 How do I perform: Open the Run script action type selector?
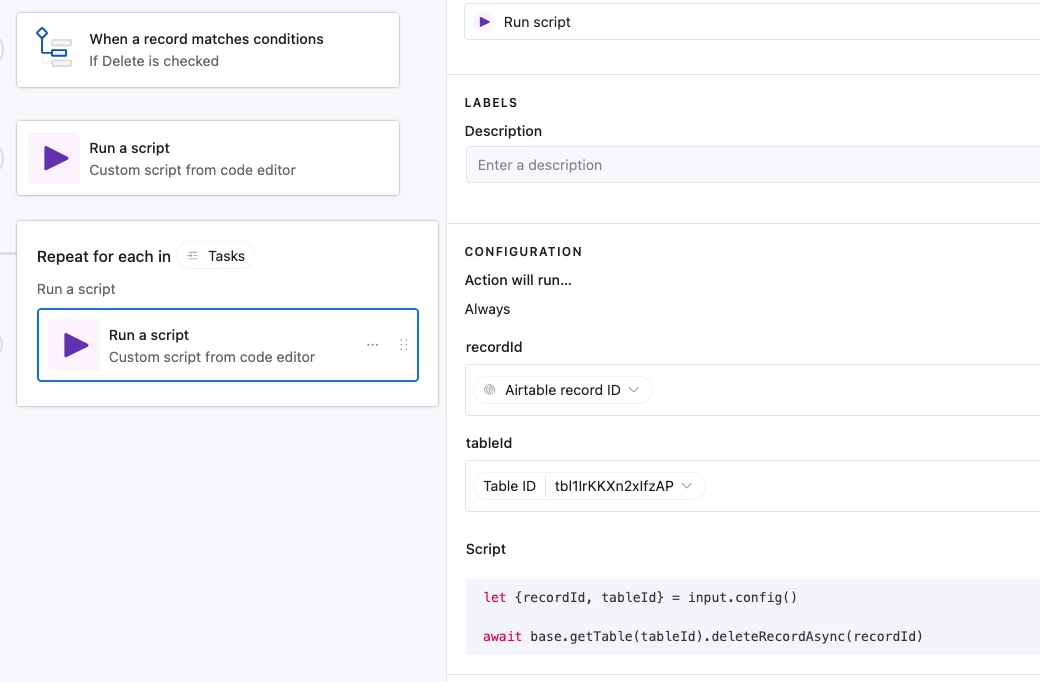point(750,22)
